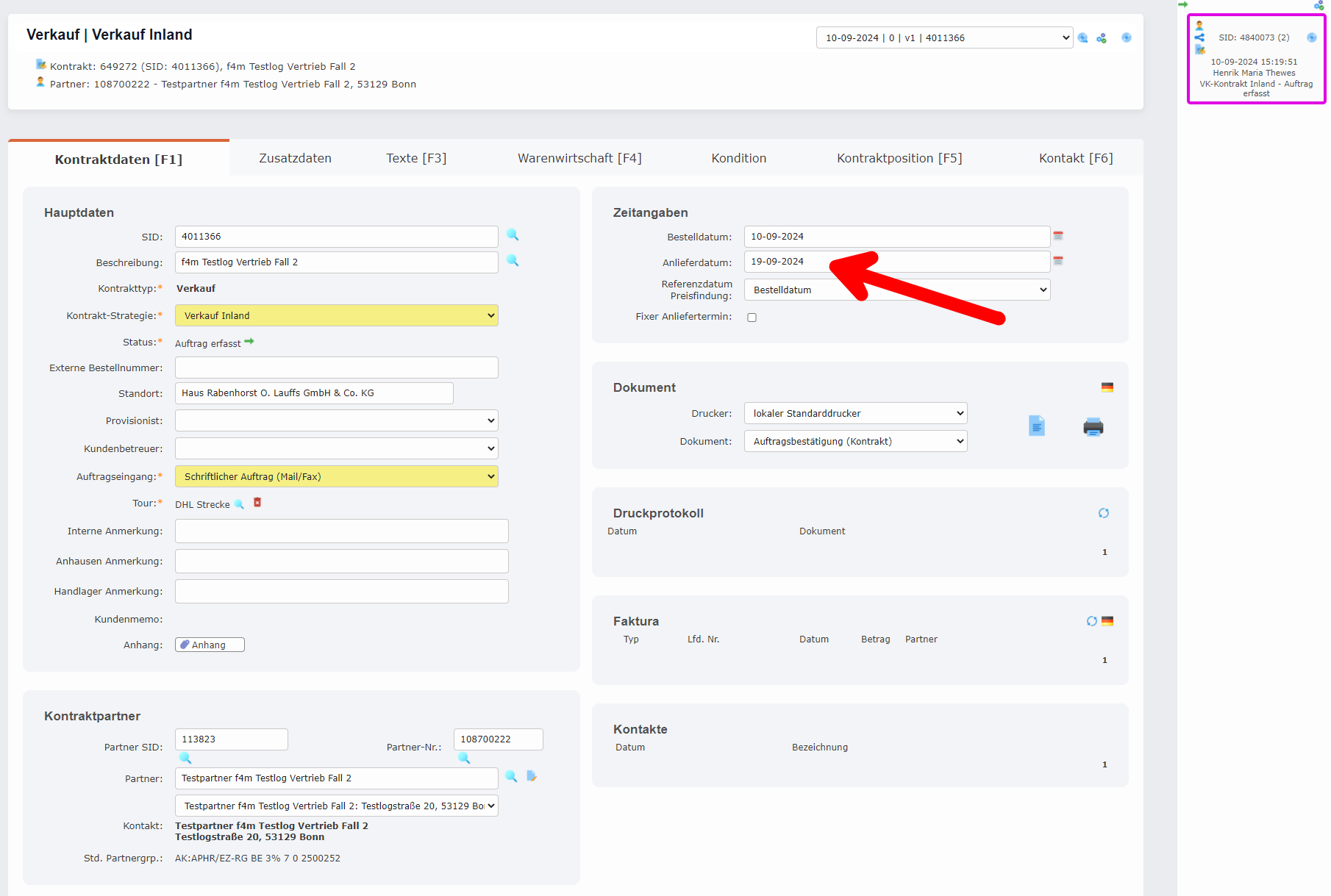
Task: Click the green status arrow next to Auftrag erfasst
Action: pos(249,342)
